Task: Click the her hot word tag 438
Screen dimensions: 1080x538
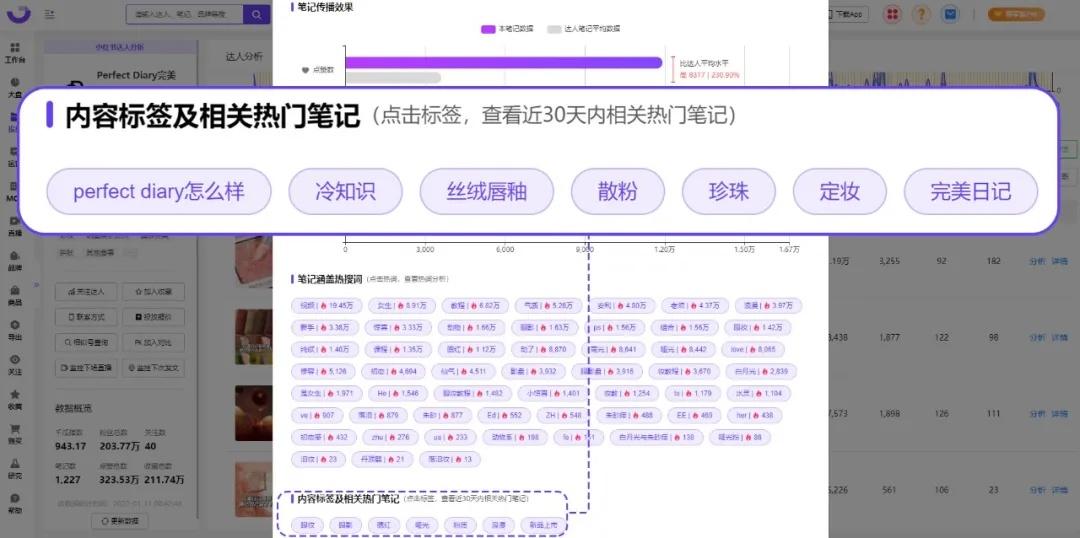Action: [x=755, y=415]
